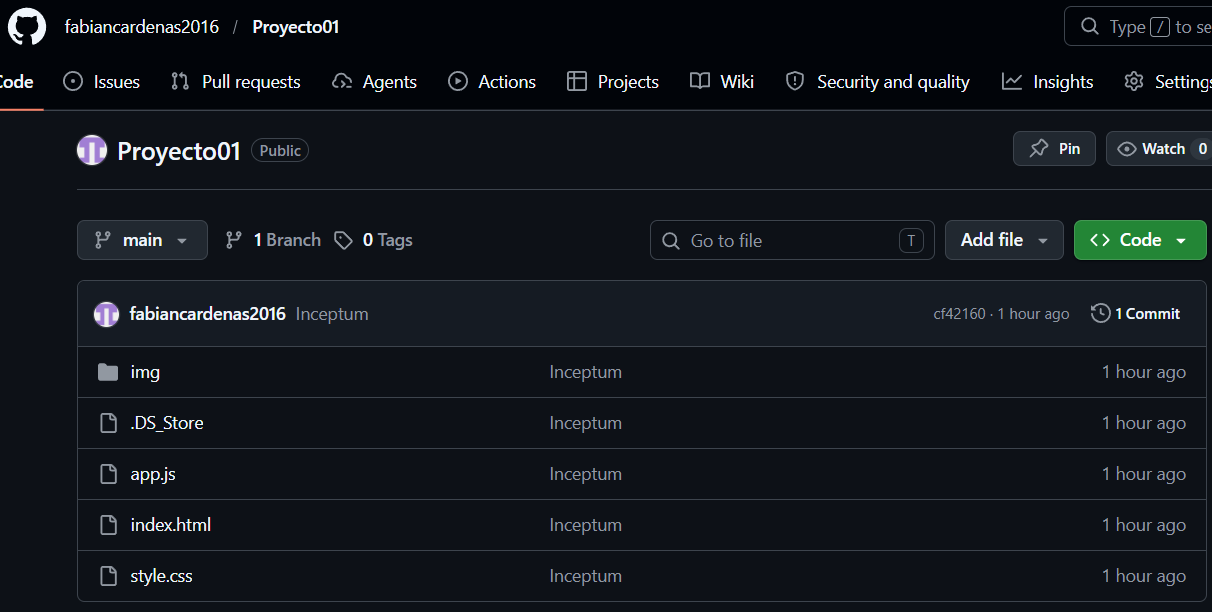
Task: Open the .DS_Store file
Action: 167,423
